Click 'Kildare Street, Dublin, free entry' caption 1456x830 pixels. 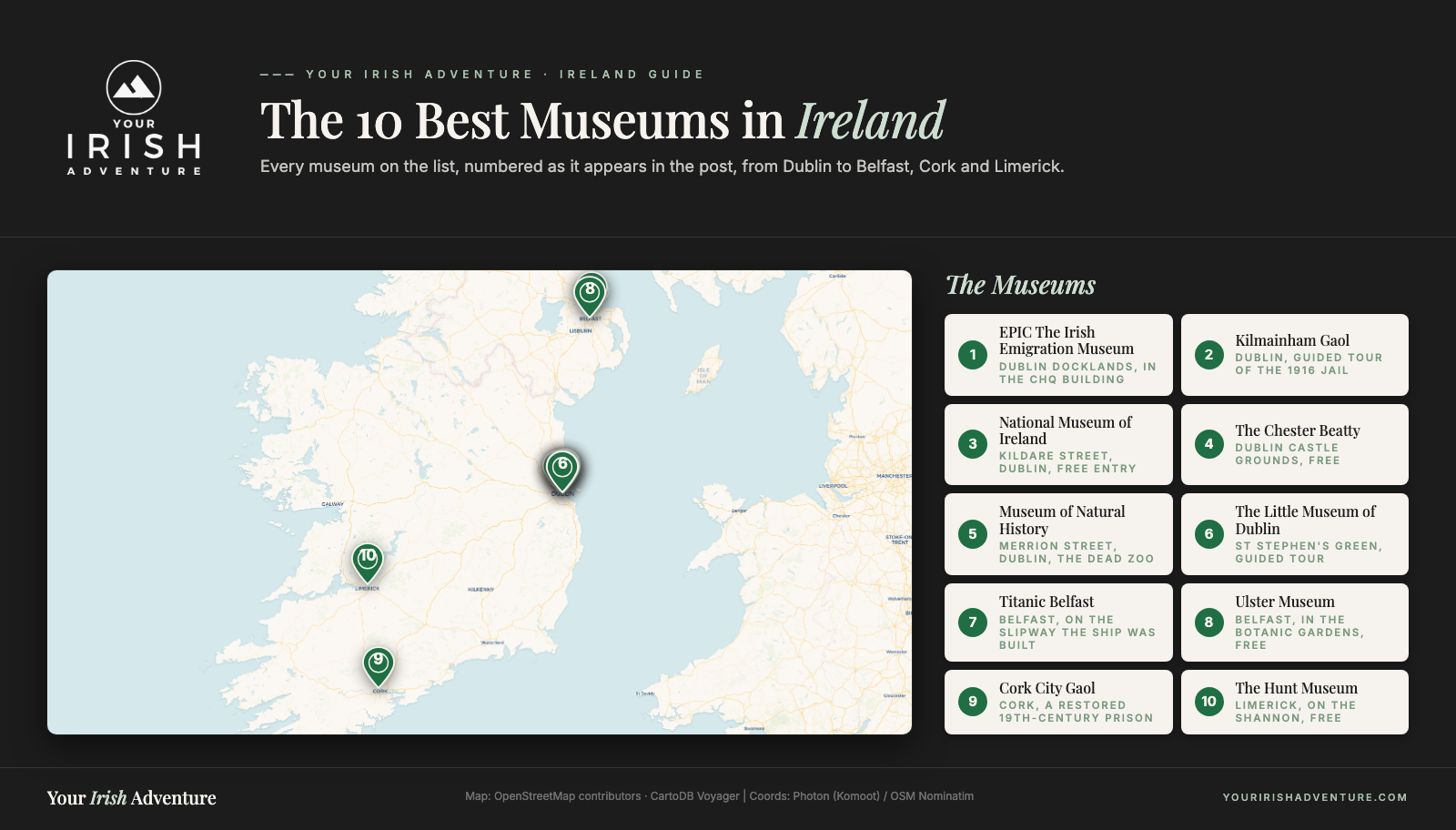point(1067,462)
